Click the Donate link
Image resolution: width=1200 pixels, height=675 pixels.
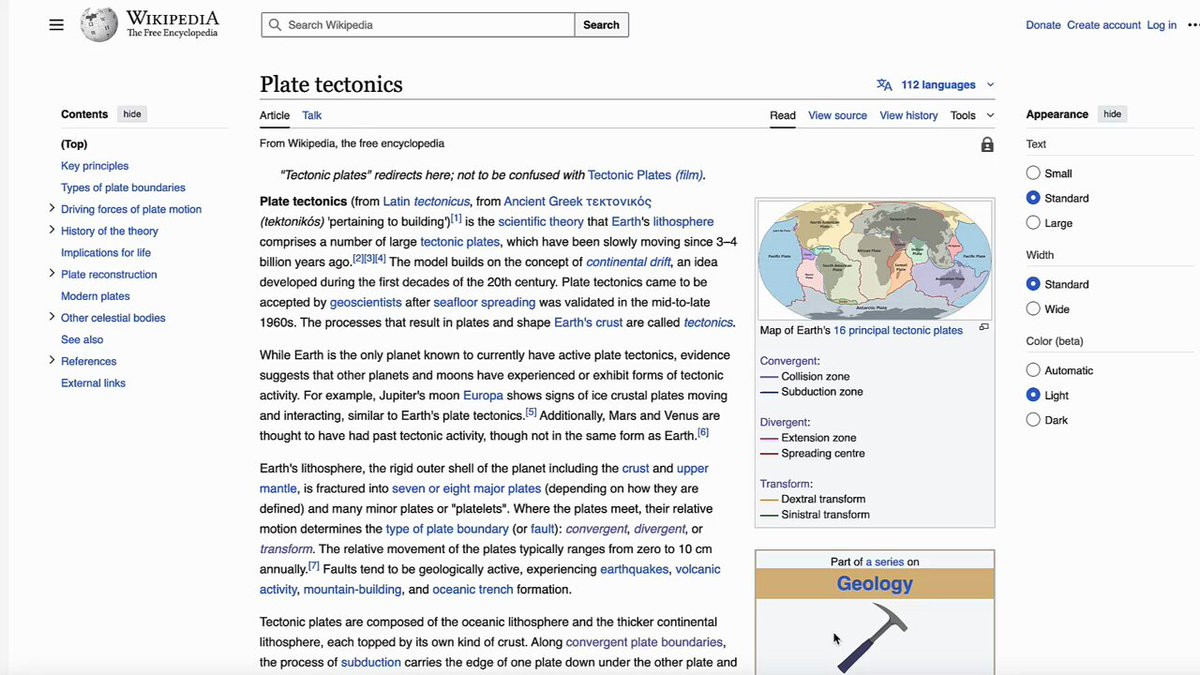coord(1043,25)
